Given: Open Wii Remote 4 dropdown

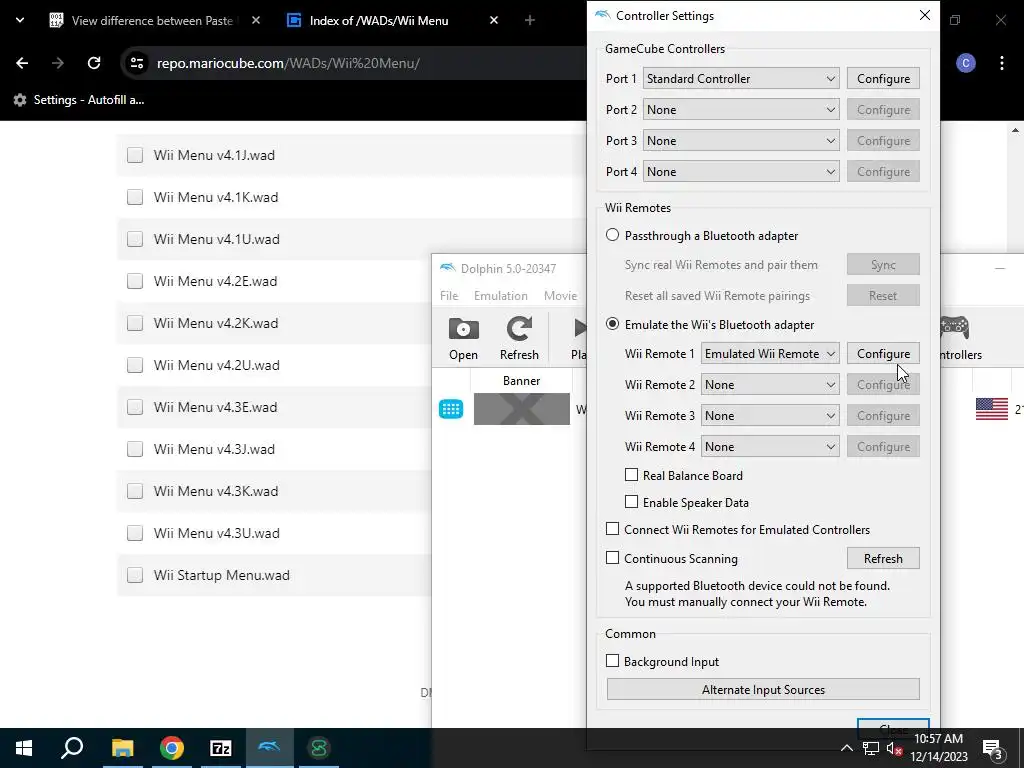Looking at the screenshot, I should click(770, 447).
